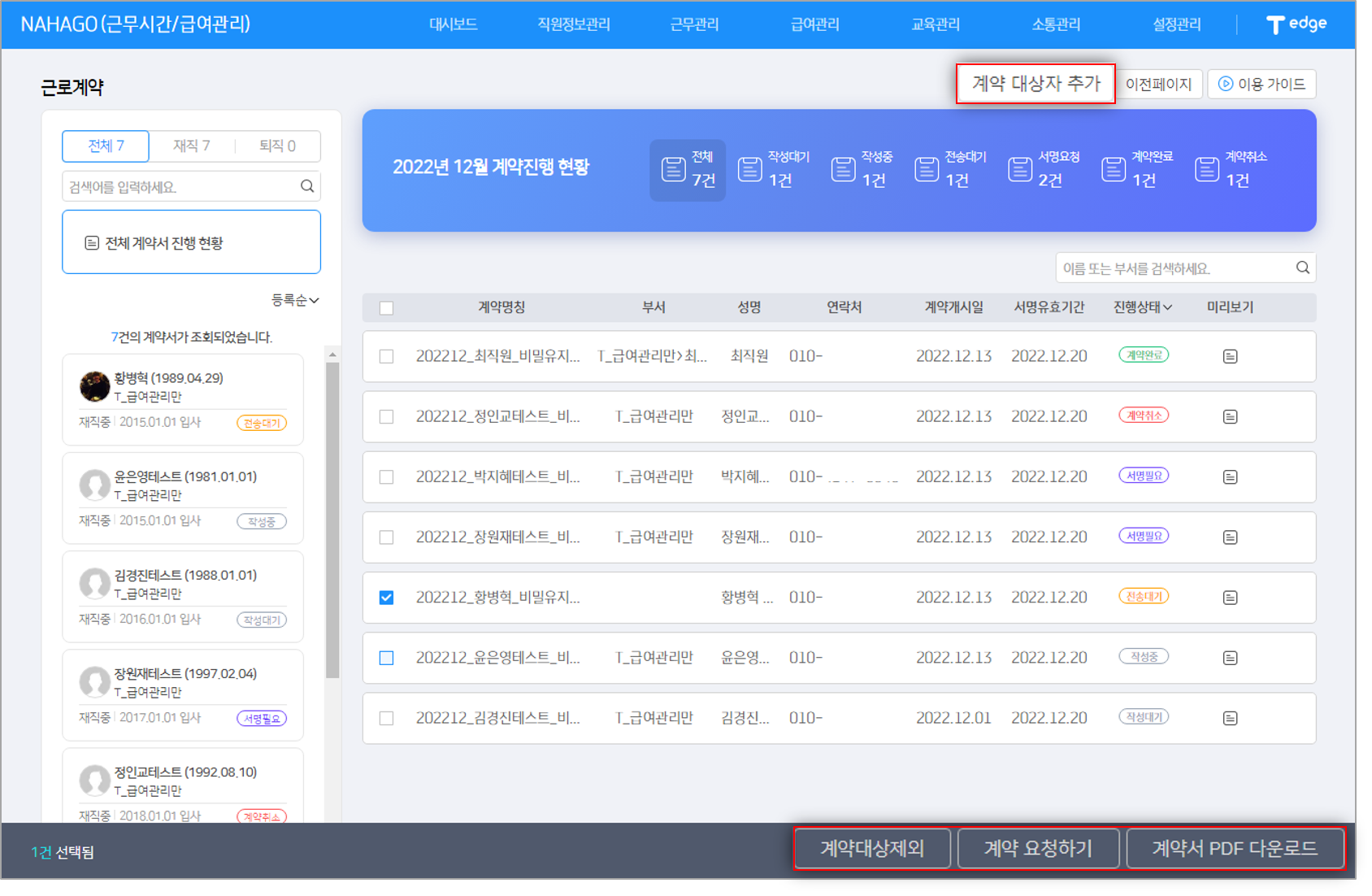Focus the 검색어를 입력하세요 search field

pos(191,186)
